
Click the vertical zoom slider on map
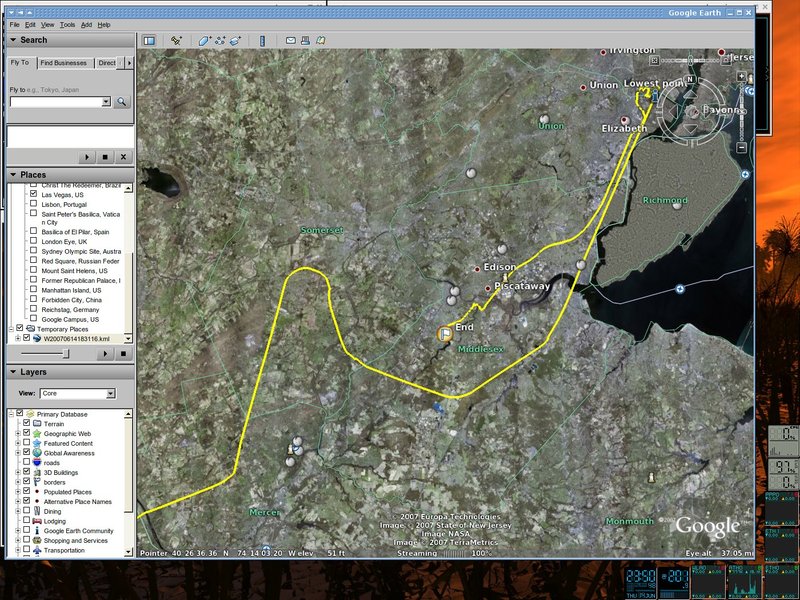click(742, 112)
